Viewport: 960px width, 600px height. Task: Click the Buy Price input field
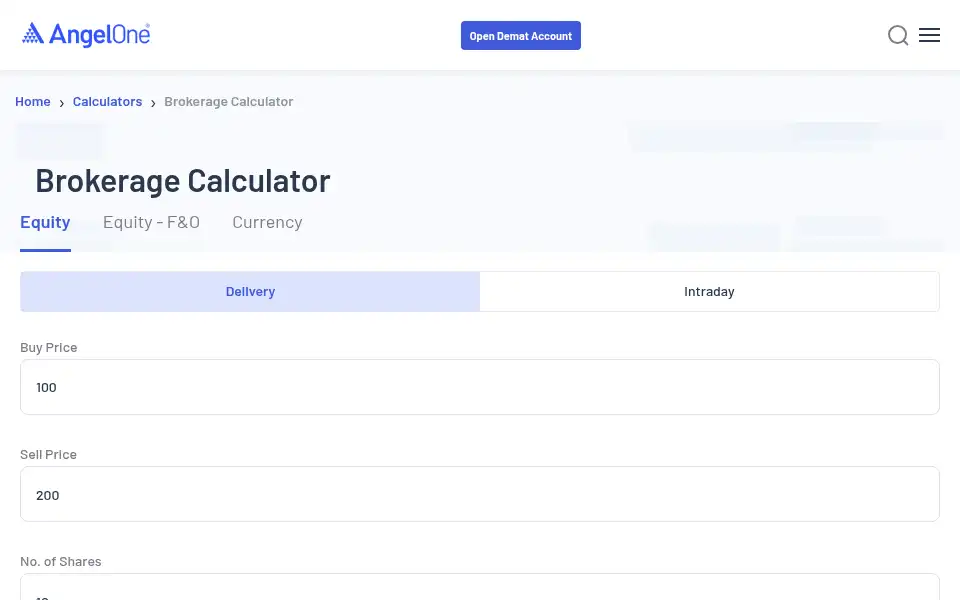click(479, 387)
